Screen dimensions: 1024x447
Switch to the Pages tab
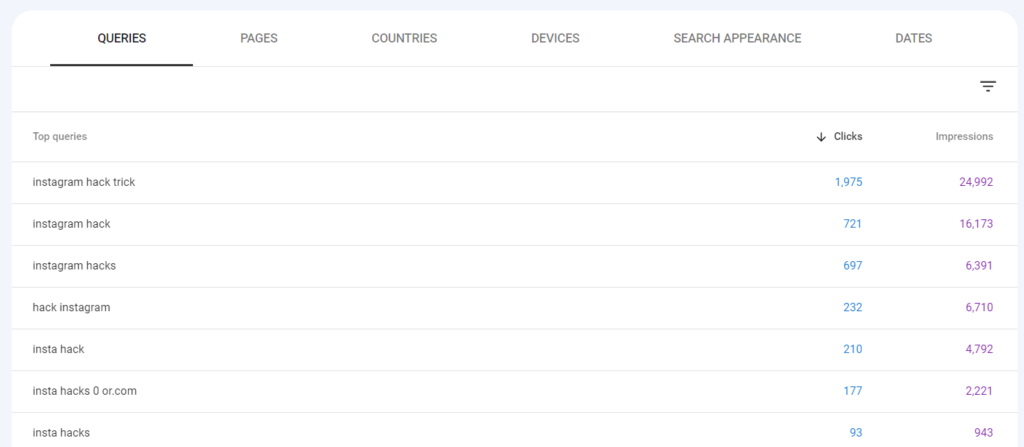pyautogui.click(x=259, y=39)
